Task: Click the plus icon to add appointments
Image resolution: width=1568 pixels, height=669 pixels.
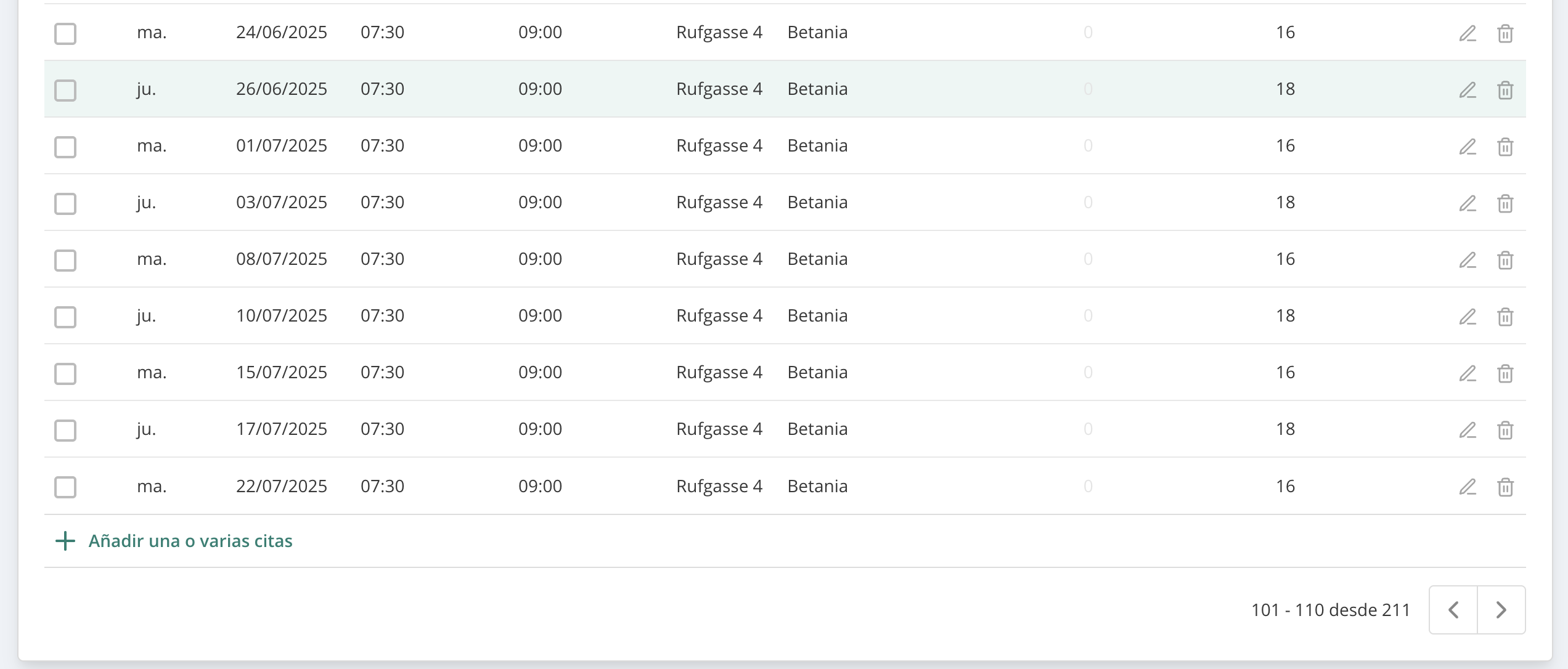Action: pyautogui.click(x=65, y=541)
